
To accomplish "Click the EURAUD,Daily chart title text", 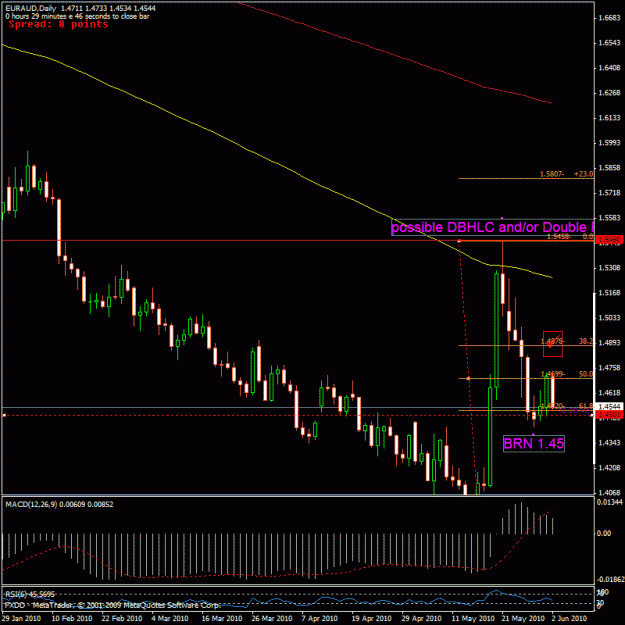I will pos(31,8).
